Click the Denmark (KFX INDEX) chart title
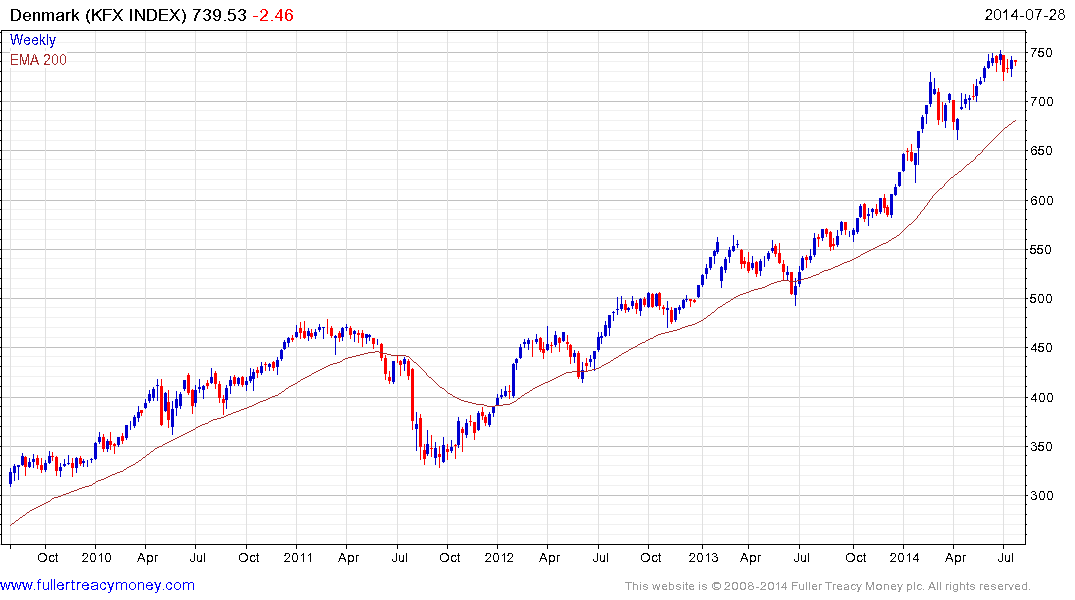1075x600 pixels. coord(98,15)
